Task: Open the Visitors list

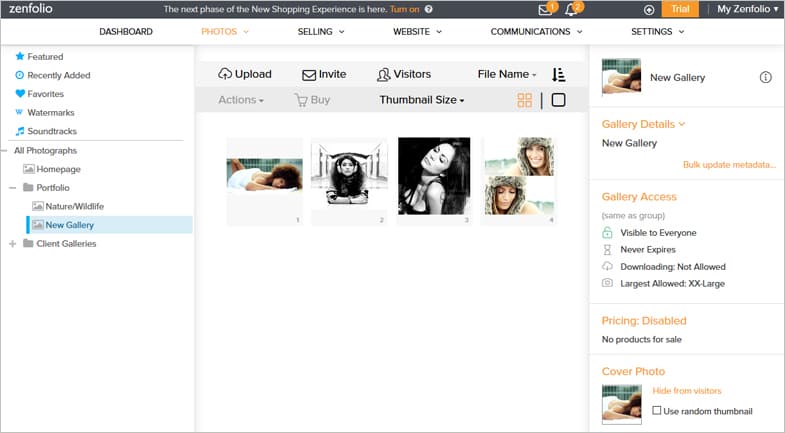Action: 404,75
